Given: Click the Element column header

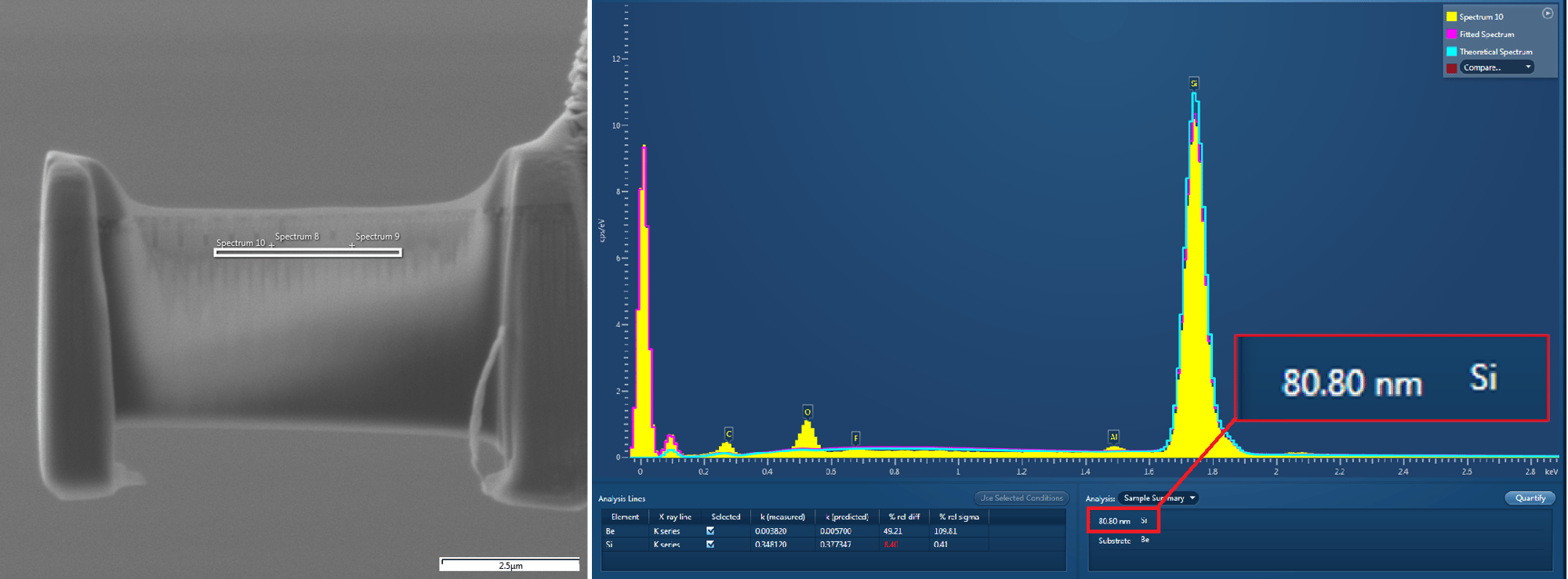Looking at the screenshot, I should pos(625,517).
